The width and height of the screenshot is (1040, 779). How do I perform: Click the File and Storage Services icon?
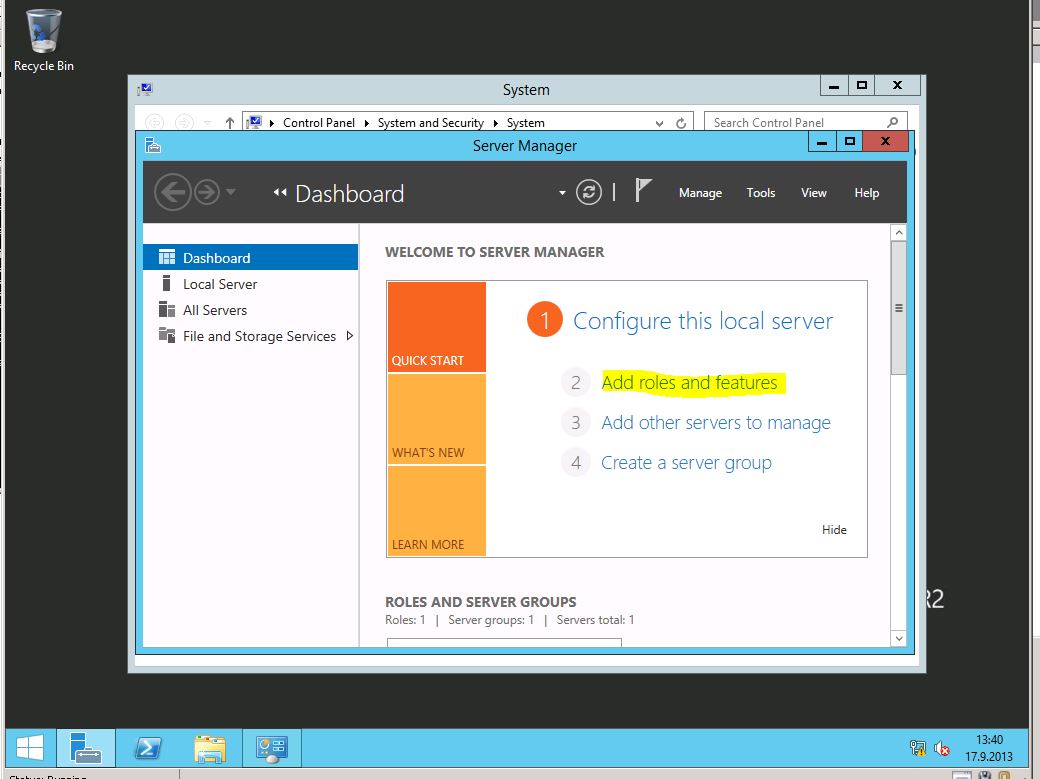pos(166,335)
